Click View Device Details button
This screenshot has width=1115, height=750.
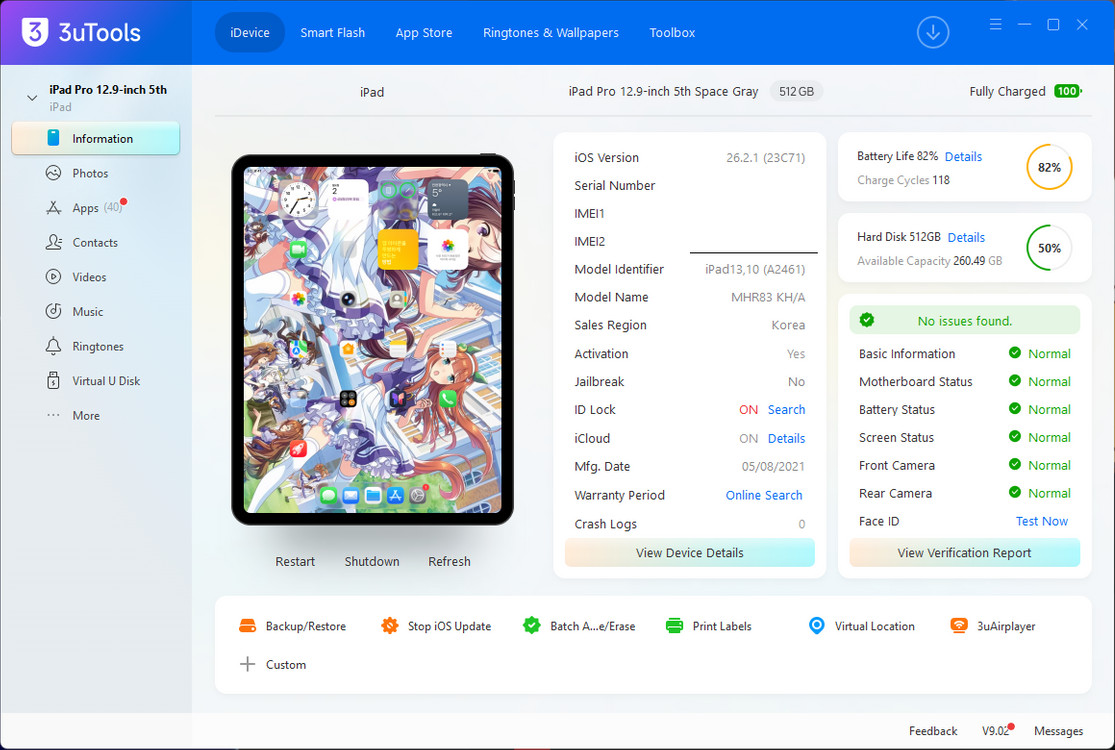coord(690,552)
